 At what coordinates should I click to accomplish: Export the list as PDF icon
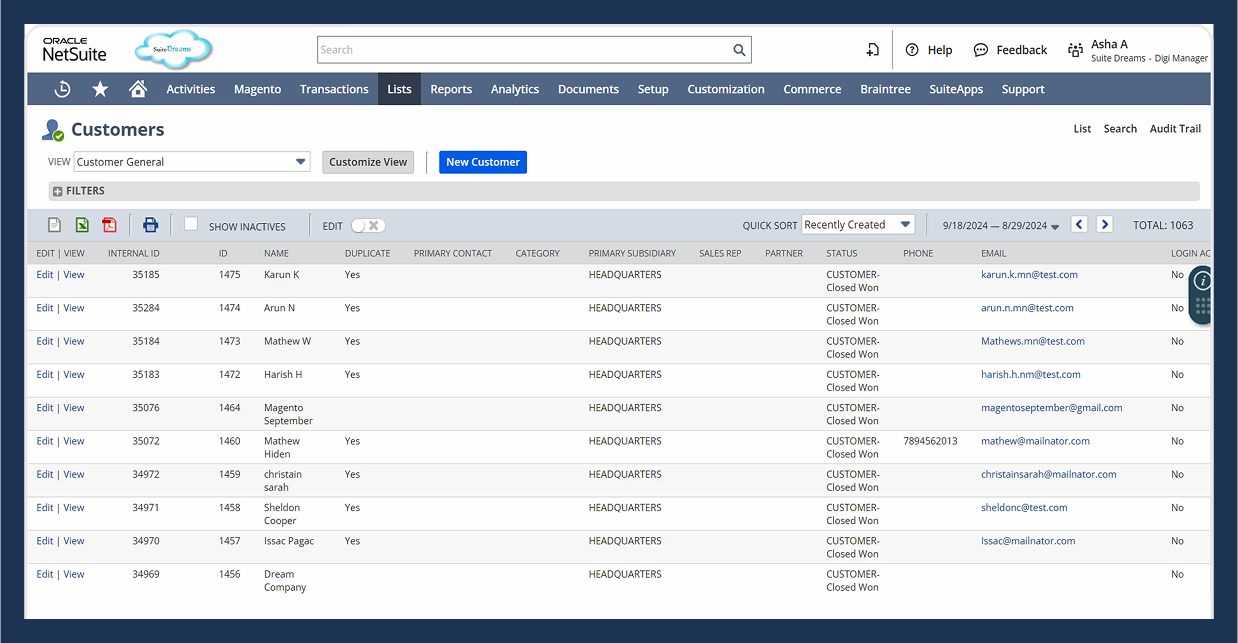pos(109,225)
